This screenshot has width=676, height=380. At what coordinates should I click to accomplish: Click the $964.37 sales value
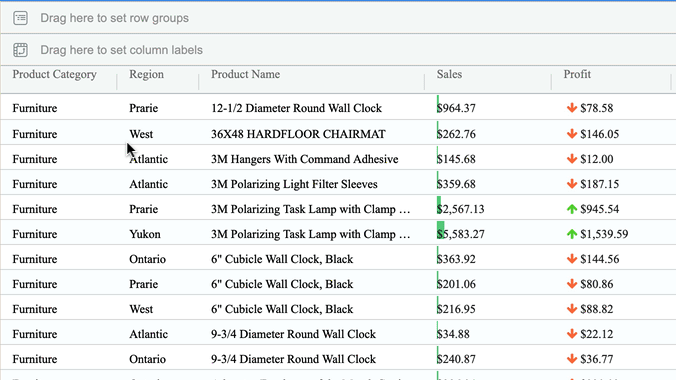pyautogui.click(x=456, y=108)
